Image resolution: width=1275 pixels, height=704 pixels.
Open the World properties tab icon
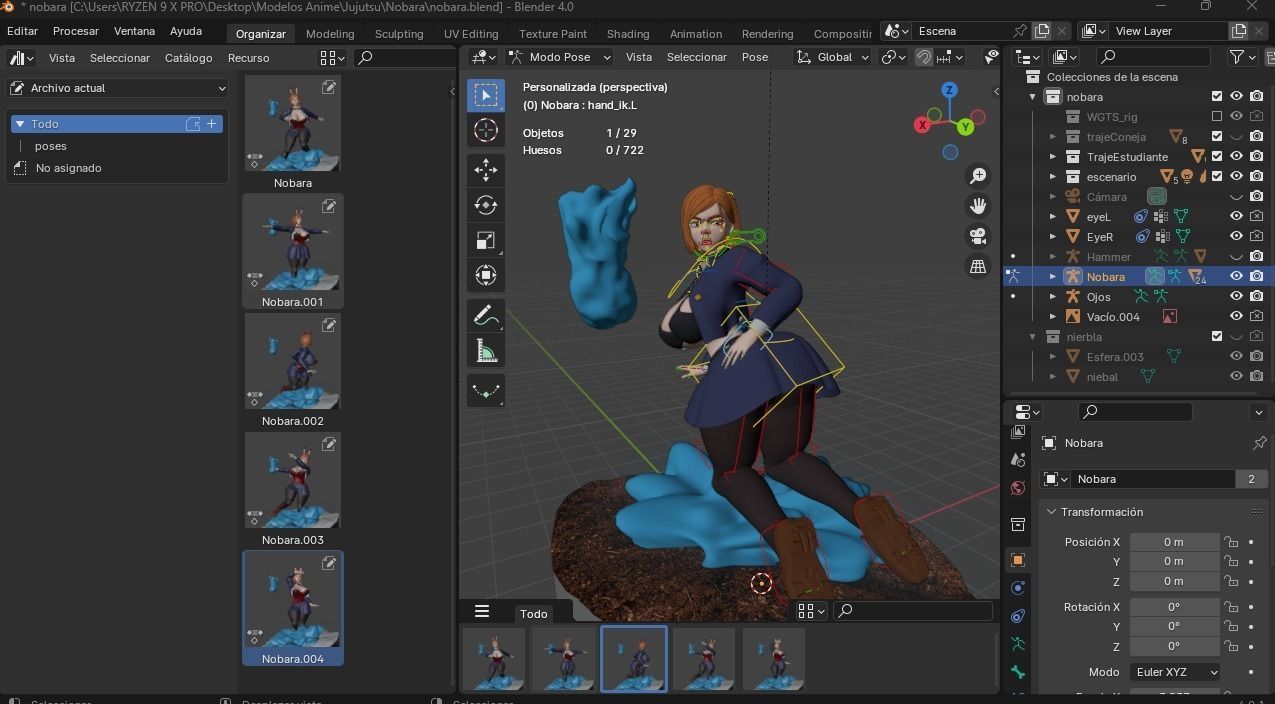1018,488
